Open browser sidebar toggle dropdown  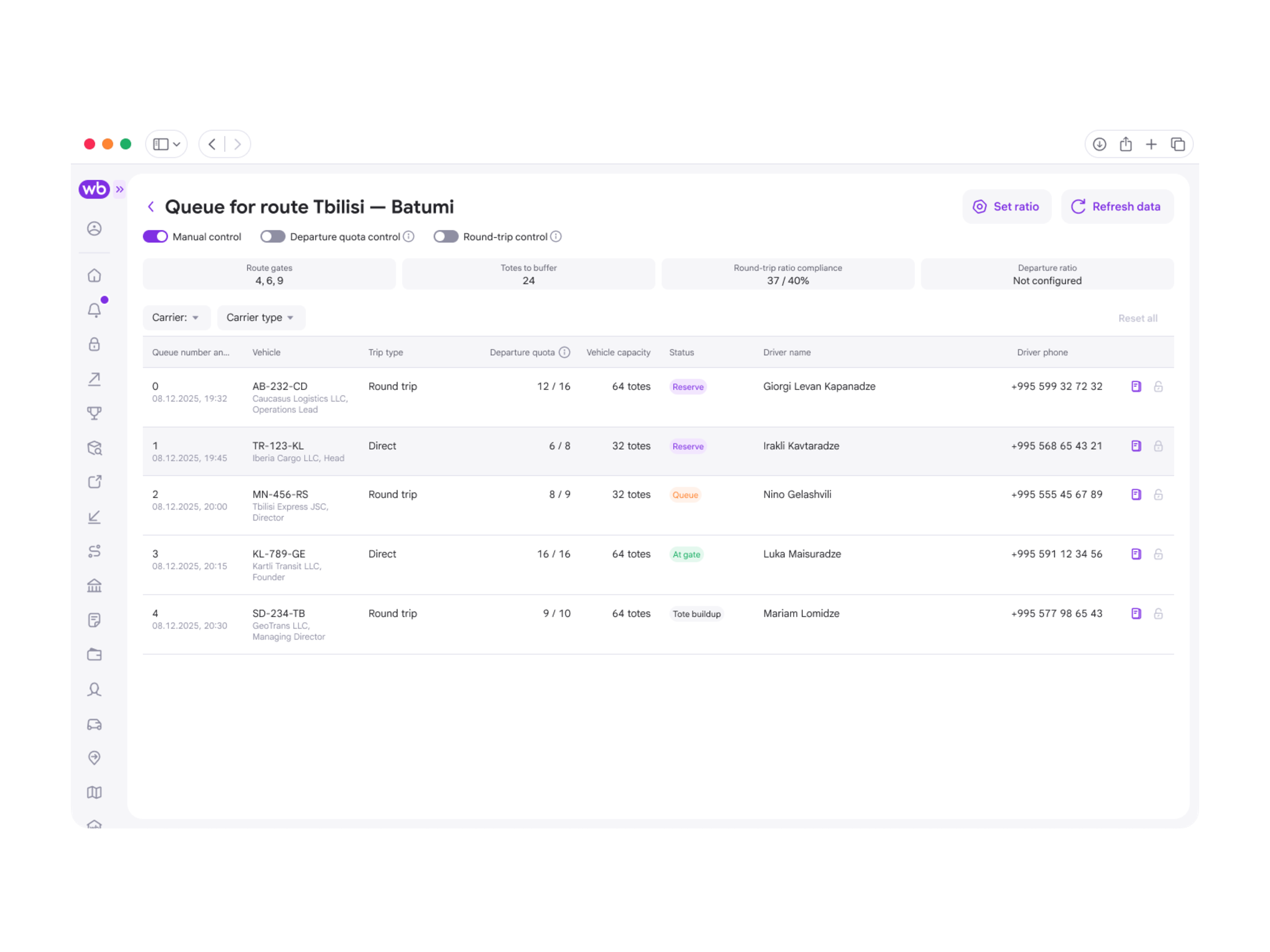(166, 144)
